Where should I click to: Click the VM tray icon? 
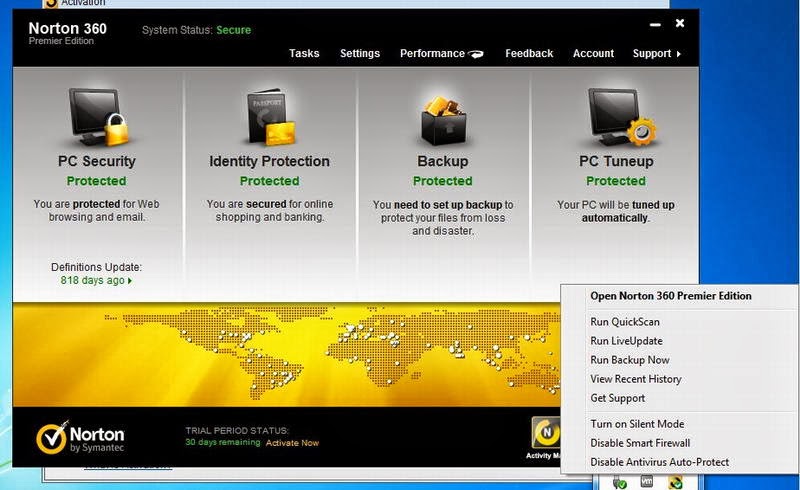pyautogui.click(x=646, y=481)
